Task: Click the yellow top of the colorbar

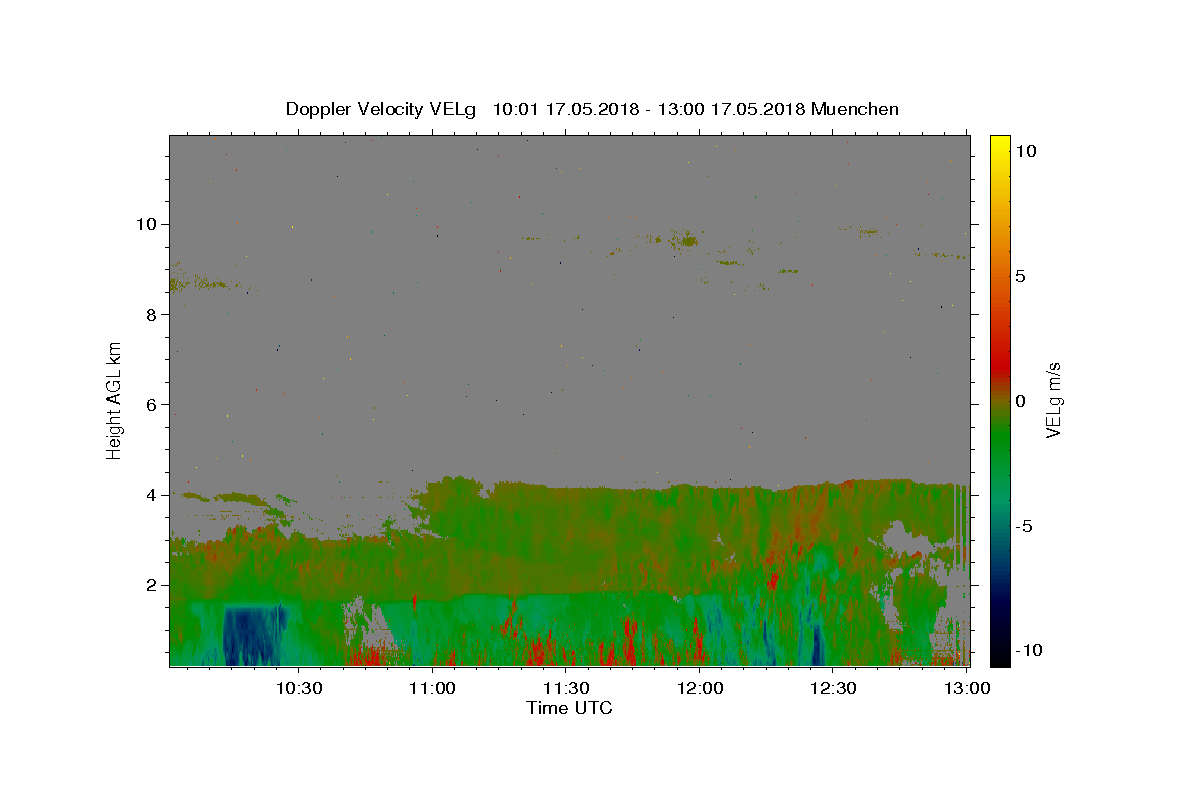Action: click(1000, 145)
